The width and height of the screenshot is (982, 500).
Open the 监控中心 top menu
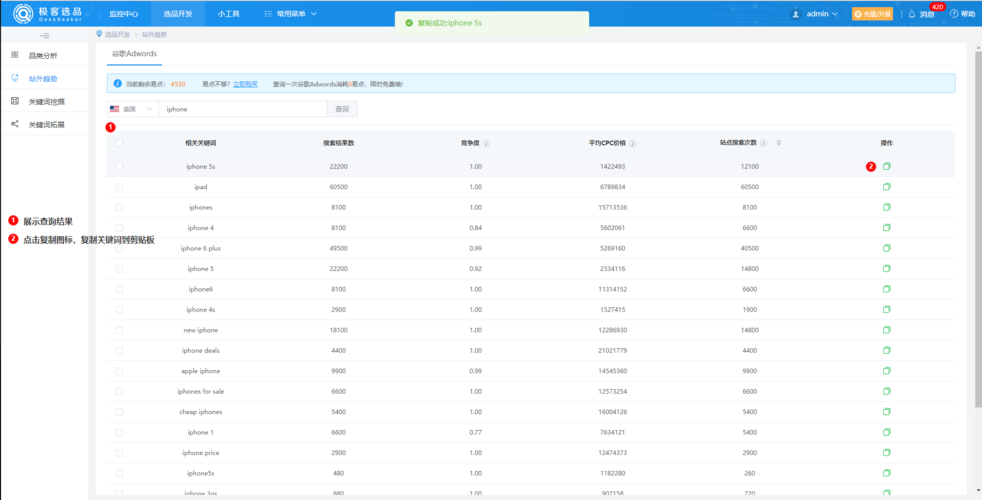pos(123,13)
